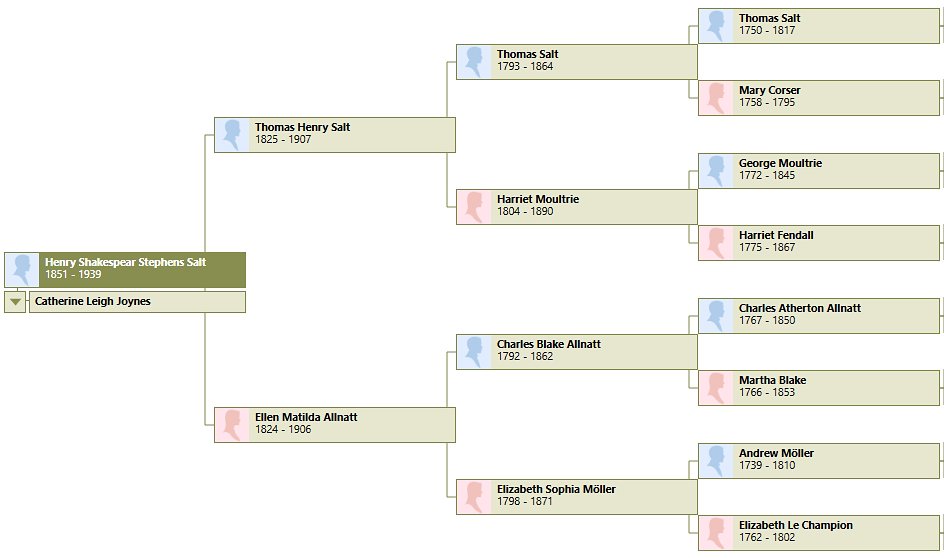Select Charles Atherton Allnatt's entry
This screenshot has height=558, width=944.
819,316
